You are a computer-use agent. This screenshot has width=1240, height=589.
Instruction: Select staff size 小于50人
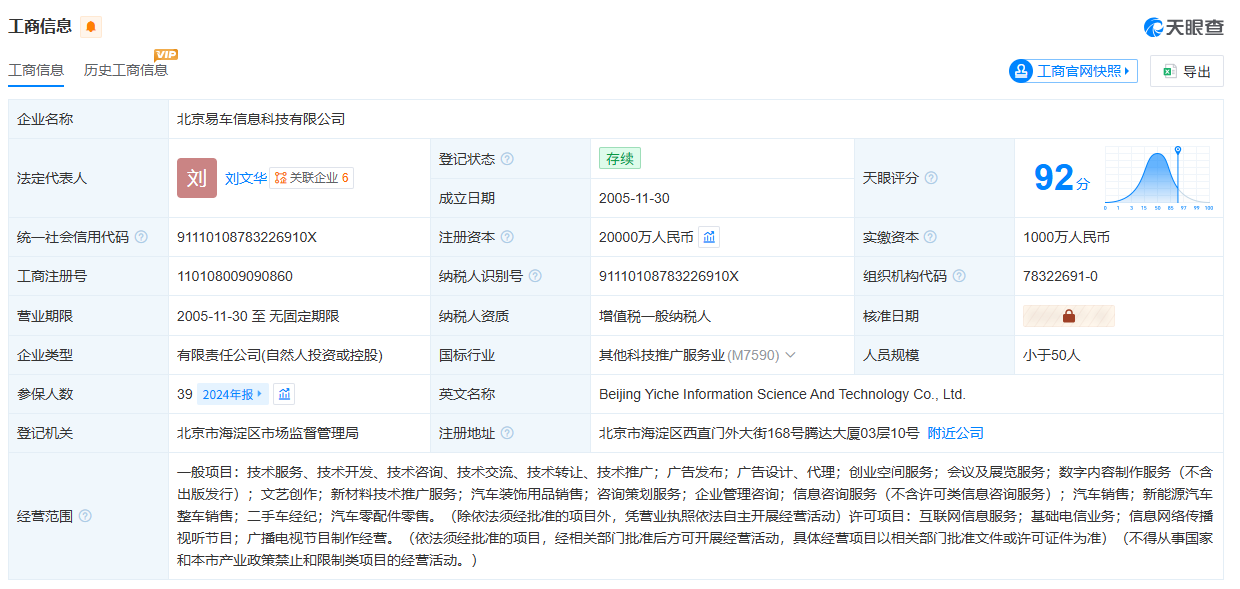[x=1052, y=355]
